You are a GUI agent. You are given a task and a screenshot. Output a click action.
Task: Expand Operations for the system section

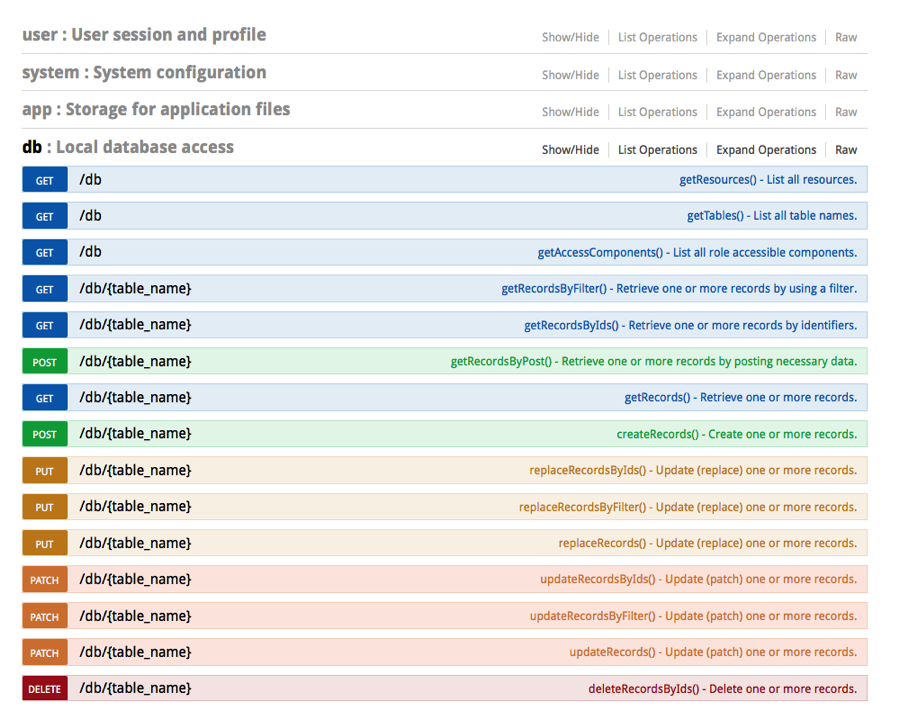(x=766, y=75)
